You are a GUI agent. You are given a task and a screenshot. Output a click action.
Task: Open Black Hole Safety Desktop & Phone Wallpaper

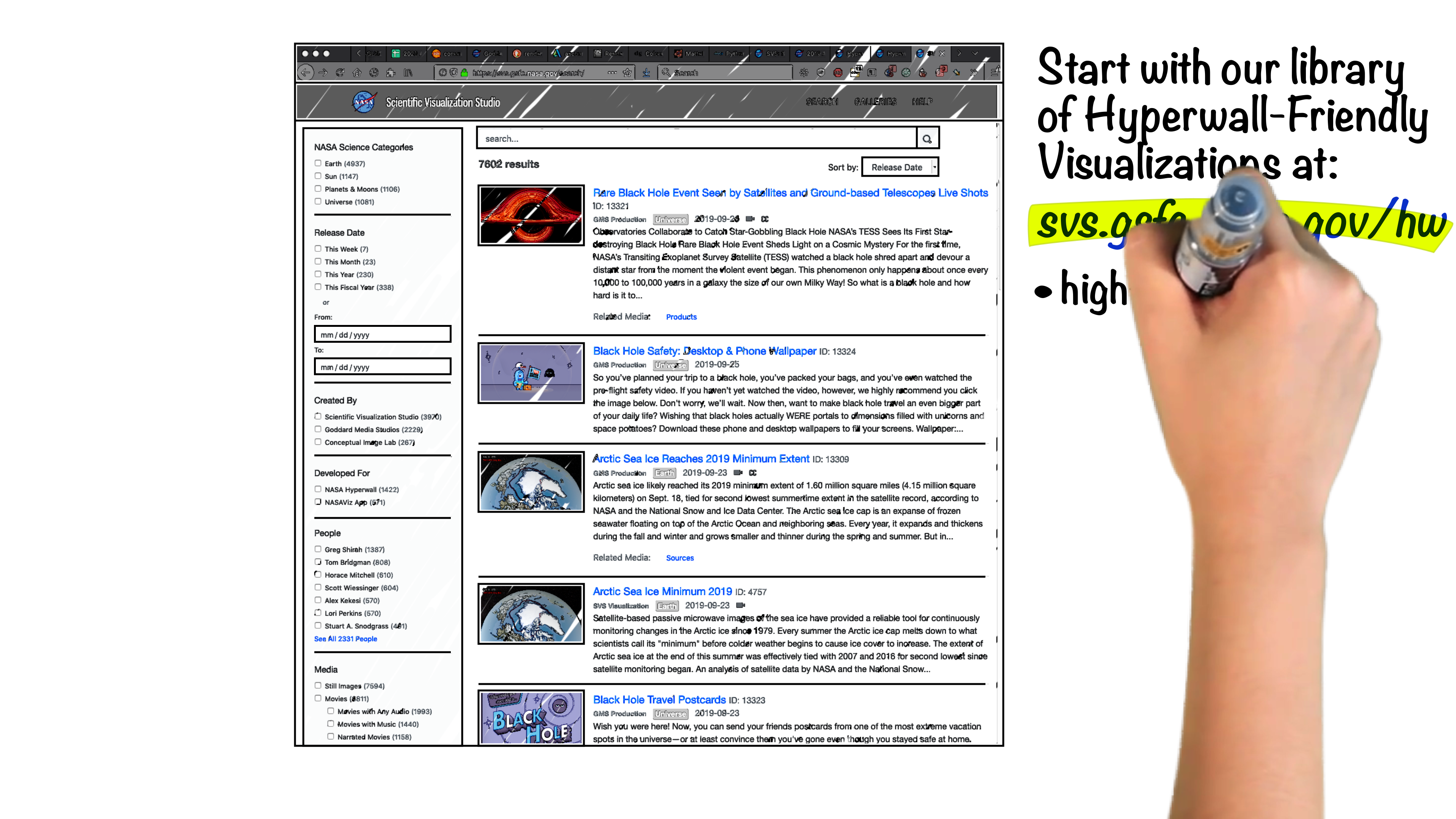click(704, 351)
